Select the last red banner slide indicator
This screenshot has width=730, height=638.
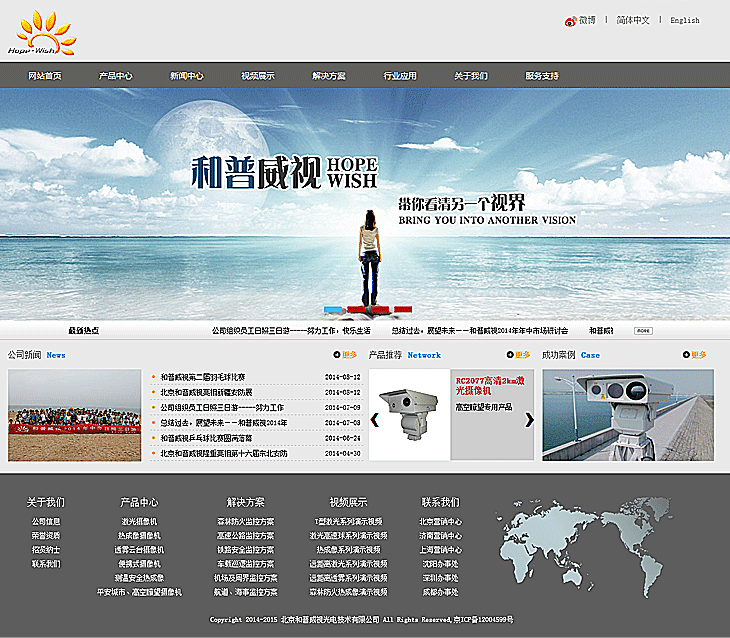(x=403, y=309)
